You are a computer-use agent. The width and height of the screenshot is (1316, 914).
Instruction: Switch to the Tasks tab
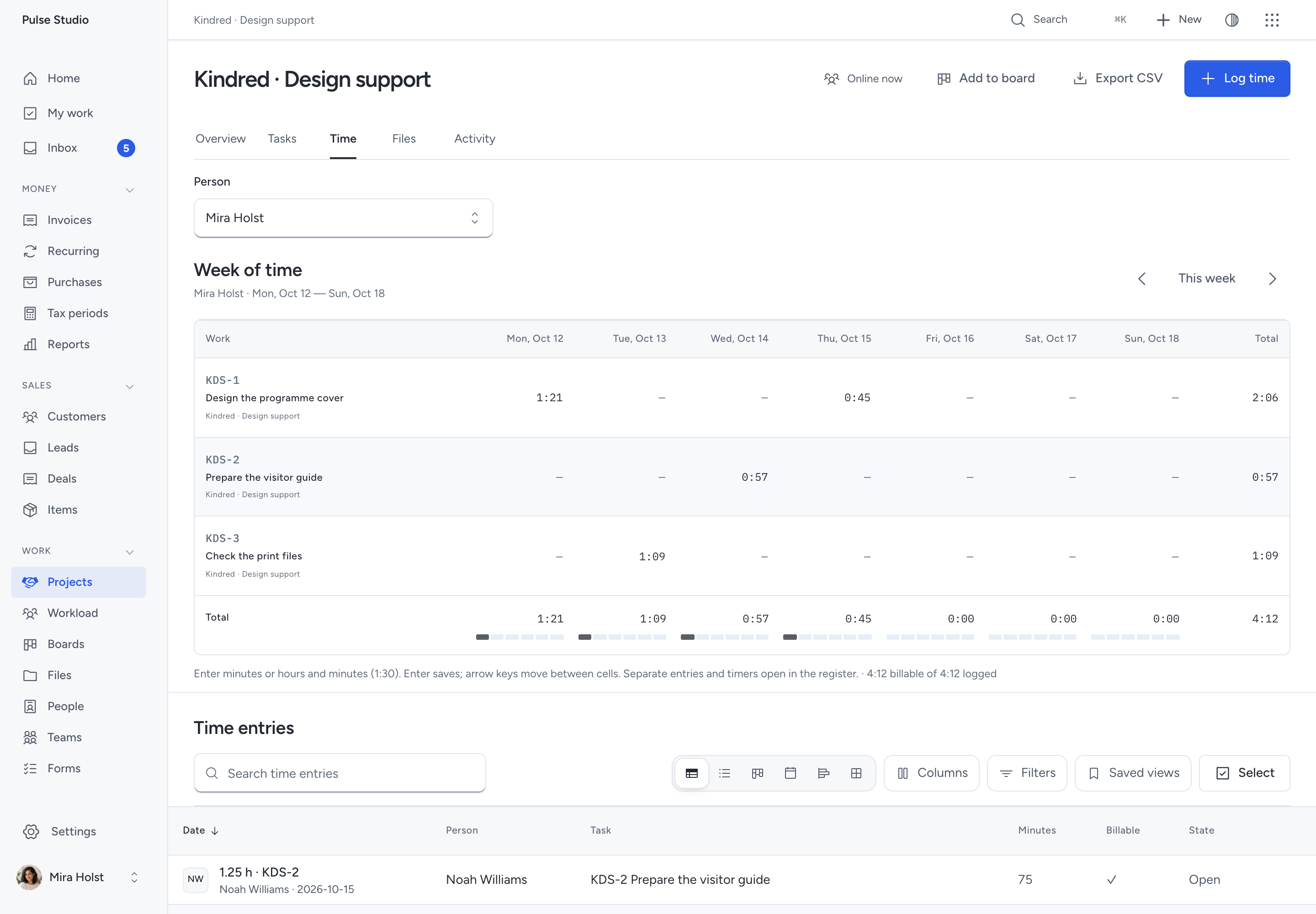click(282, 138)
